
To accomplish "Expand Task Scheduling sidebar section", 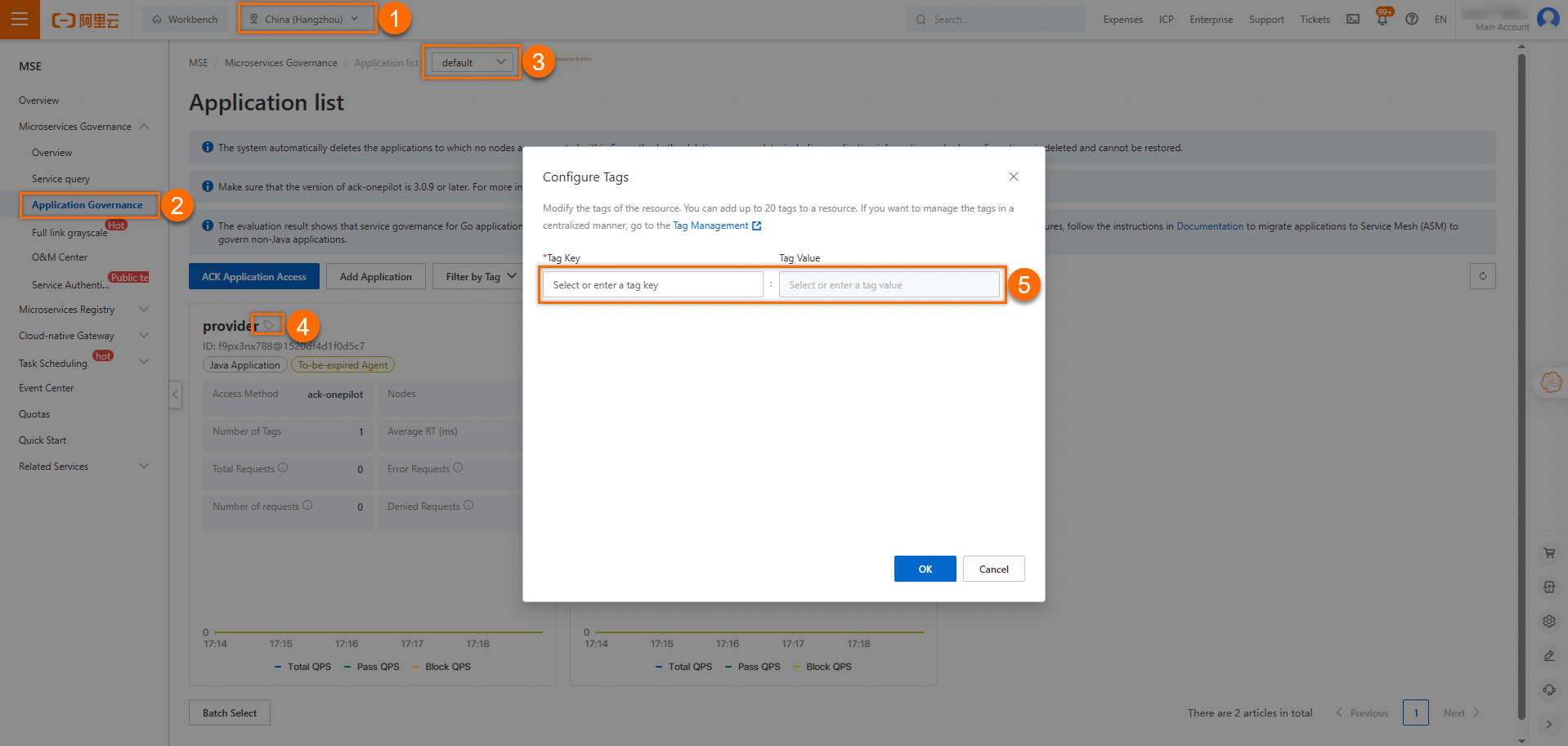I will click(145, 362).
